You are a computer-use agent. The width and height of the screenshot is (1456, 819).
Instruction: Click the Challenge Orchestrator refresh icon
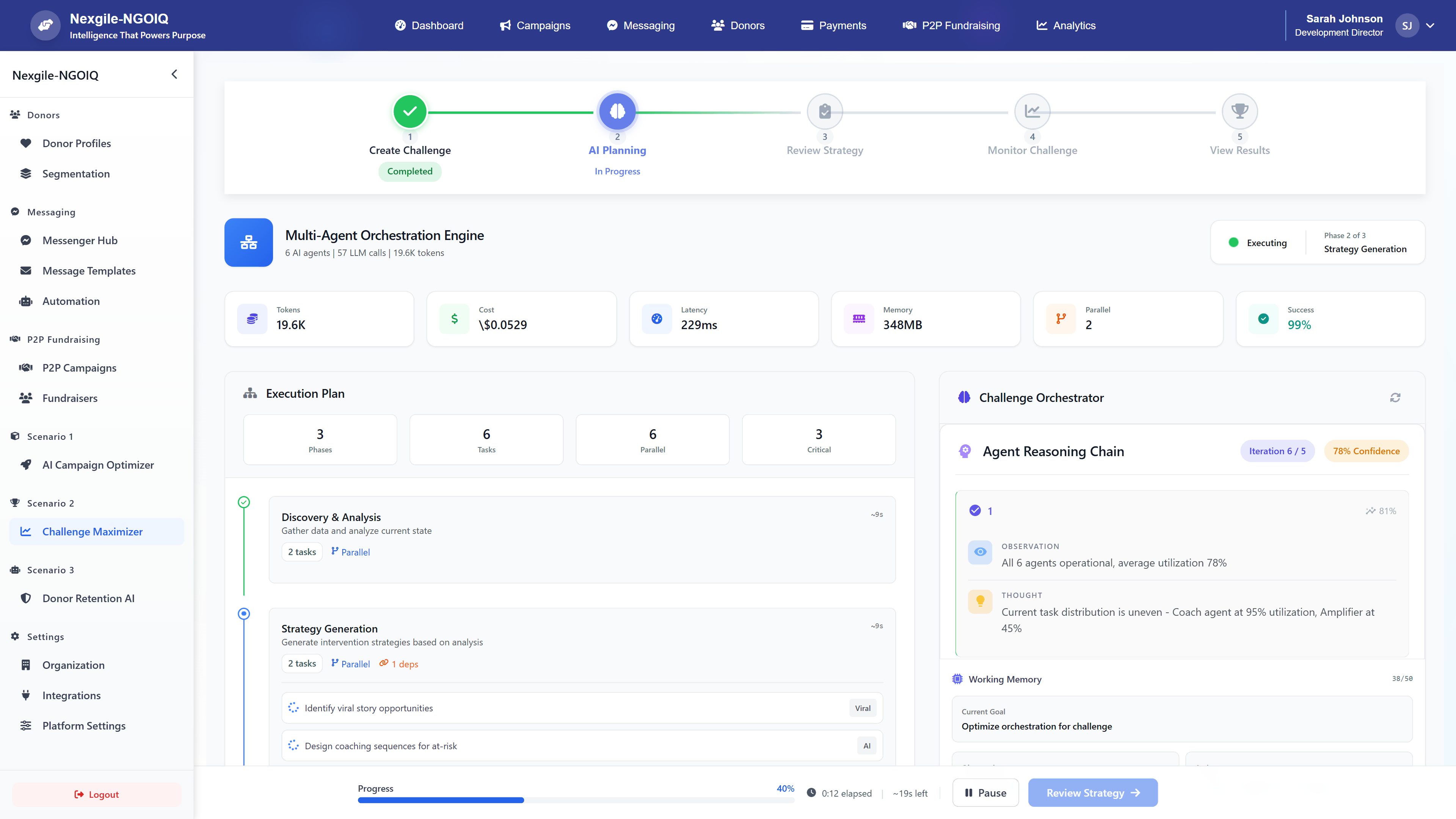coord(1395,397)
